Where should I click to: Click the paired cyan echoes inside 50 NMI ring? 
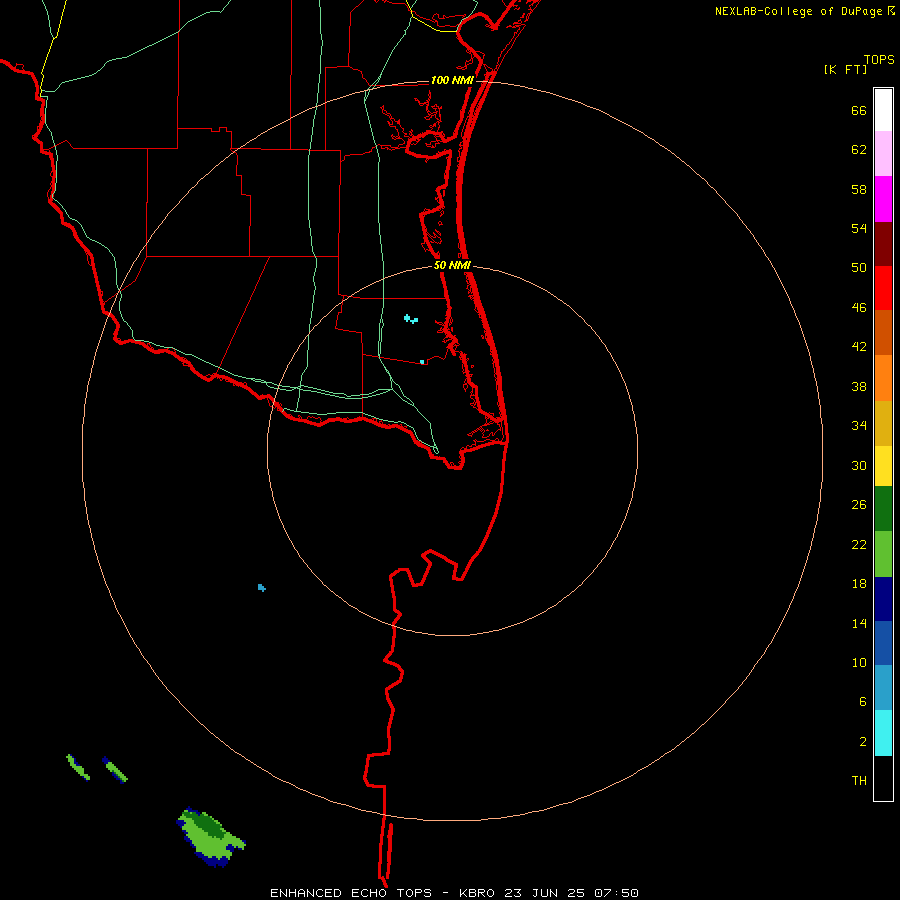click(411, 319)
